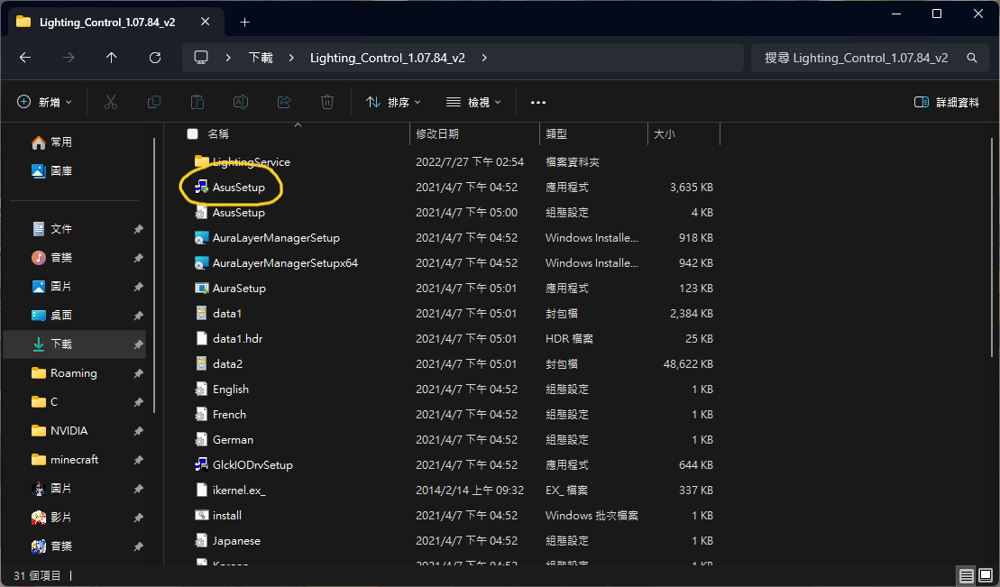Toggle the Details pane (詳細資料)
This screenshot has height=587, width=1000.
[946, 102]
